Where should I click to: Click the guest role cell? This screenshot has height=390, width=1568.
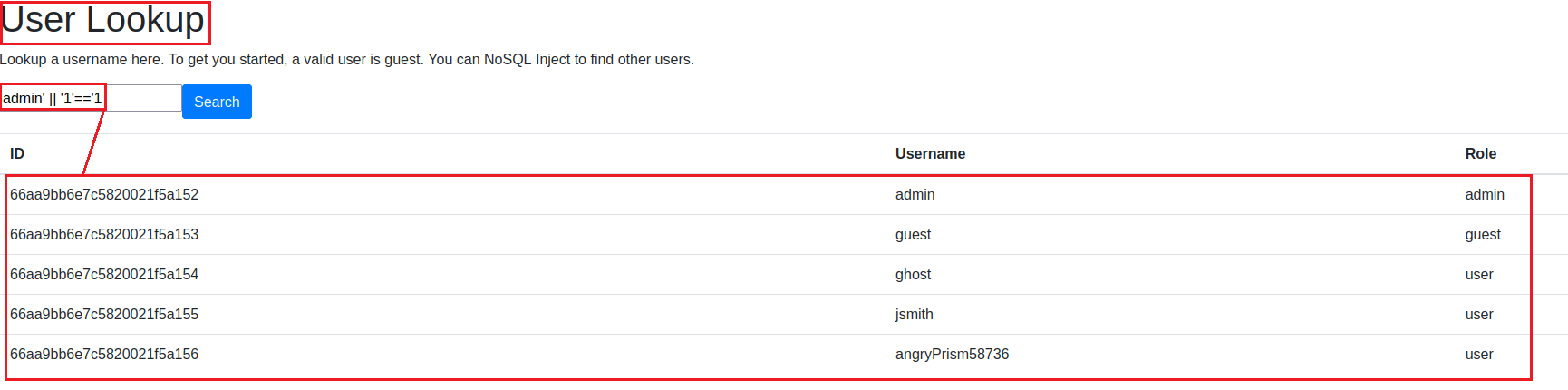(x=1482, y=235)
